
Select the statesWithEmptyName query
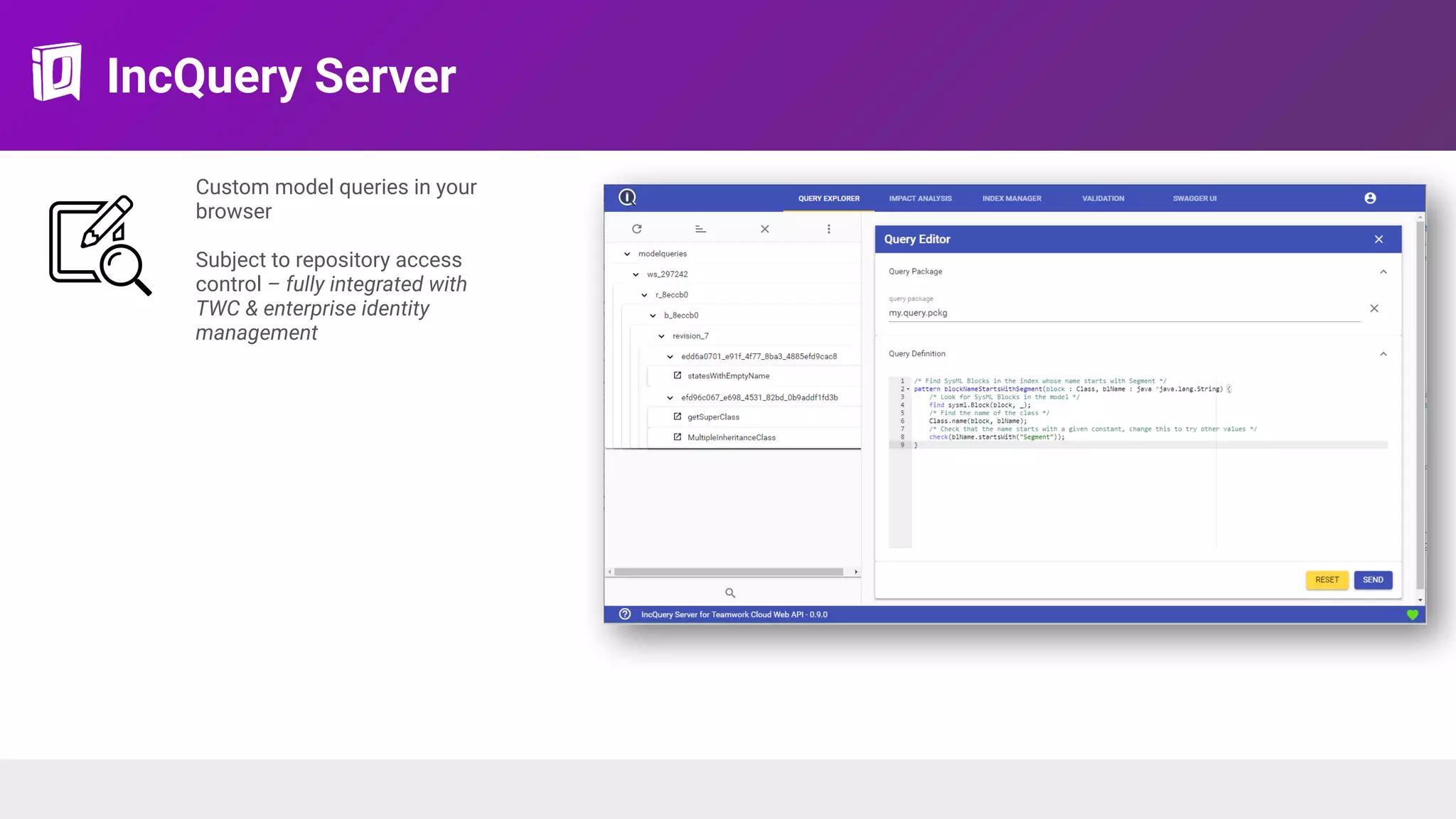click(728, 376)
